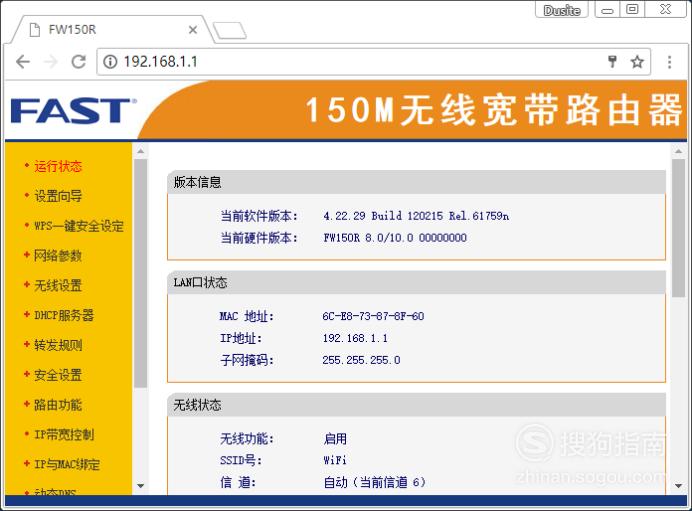
Task: Click sidebar scrollbar down arrow
Action: pos(140,486)
